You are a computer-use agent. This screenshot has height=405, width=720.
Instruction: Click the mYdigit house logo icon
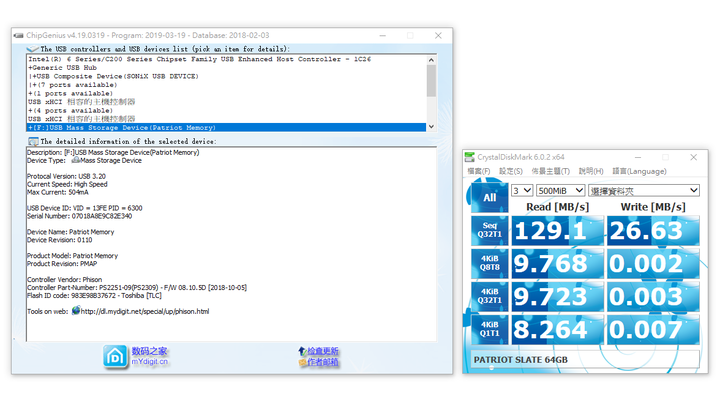[x=115, y=357]
